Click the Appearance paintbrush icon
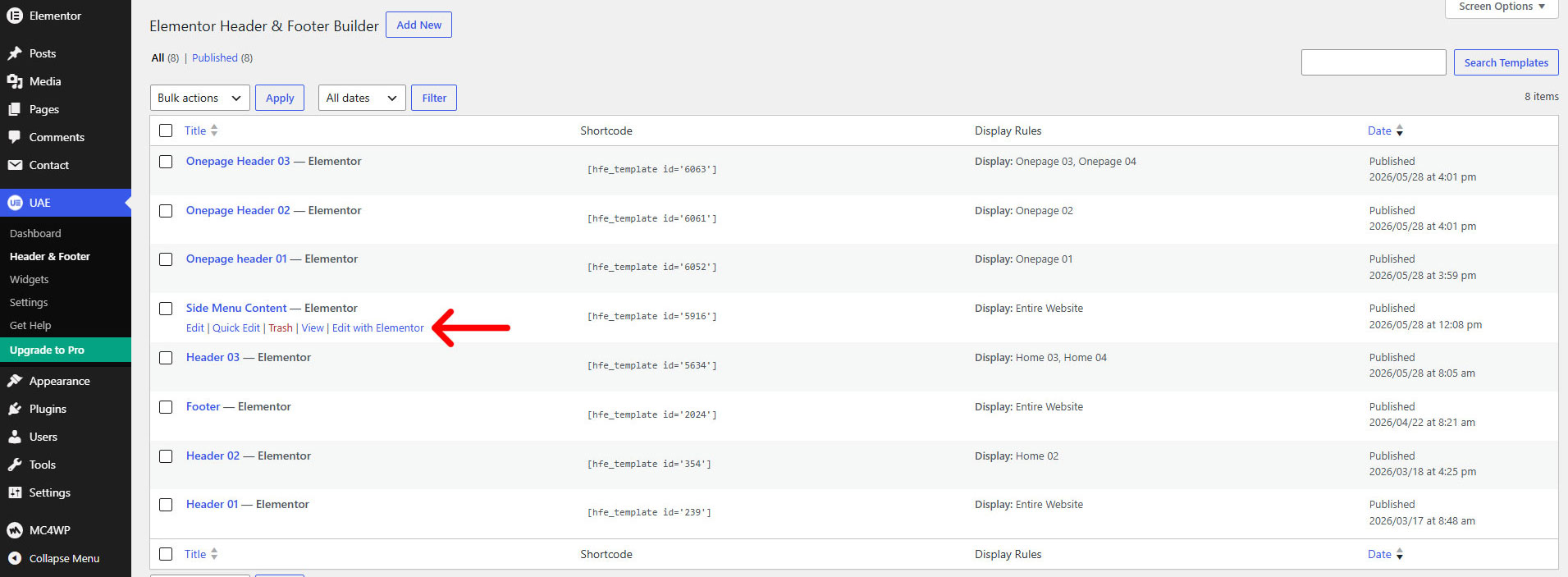Viewport: 1568px width, 577px height. 15,381
